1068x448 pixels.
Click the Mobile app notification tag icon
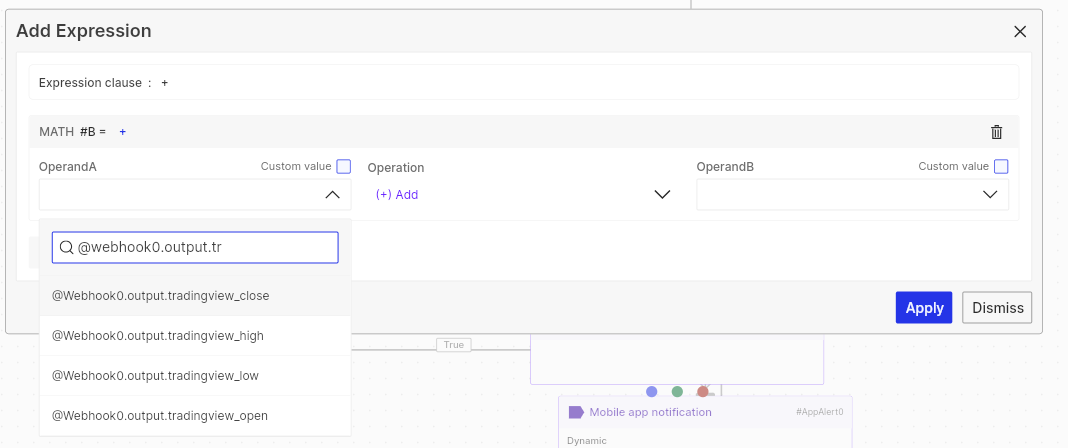tap(576, 412)
